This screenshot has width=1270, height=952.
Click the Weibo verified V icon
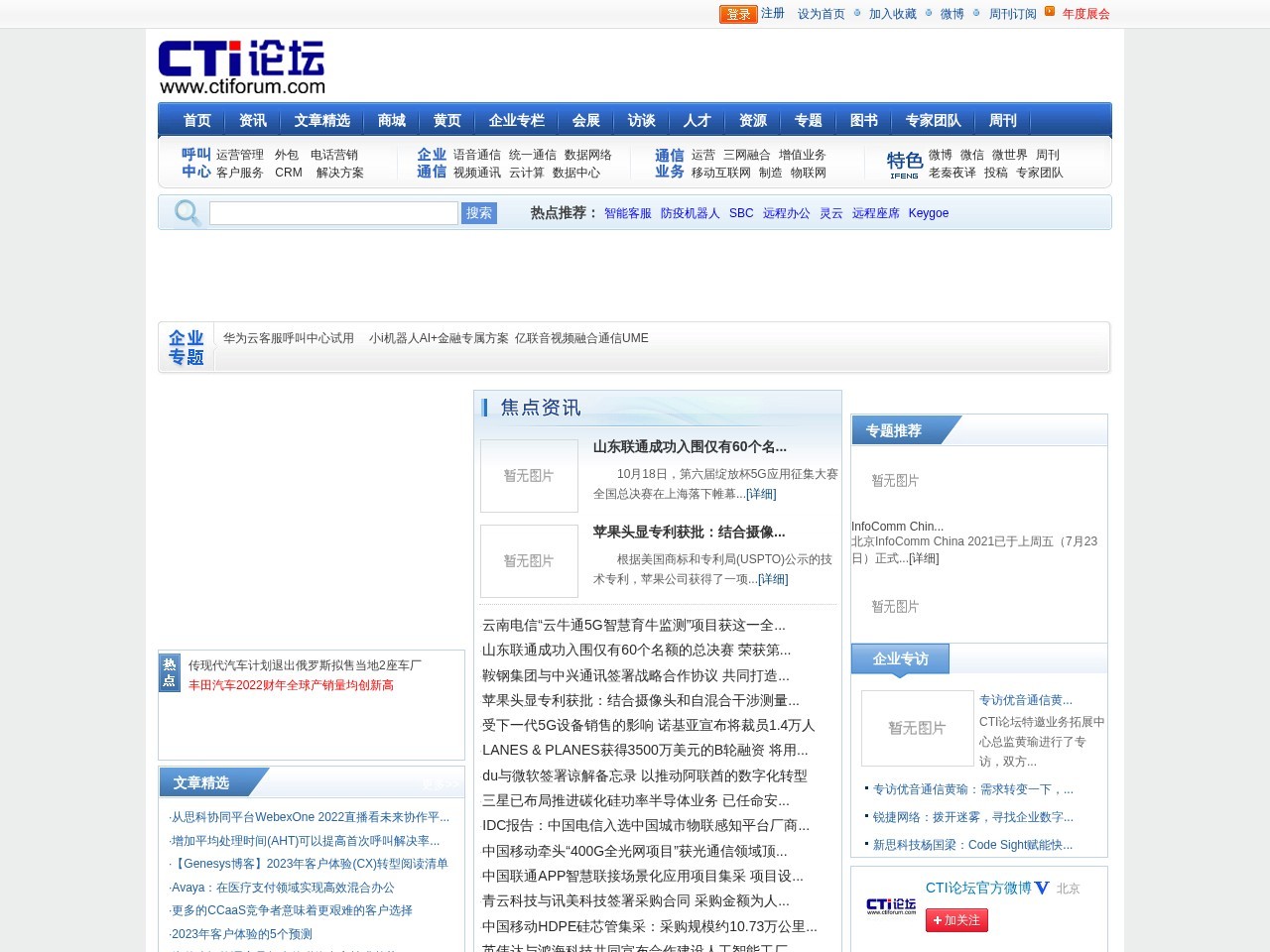coord(1040,888)
